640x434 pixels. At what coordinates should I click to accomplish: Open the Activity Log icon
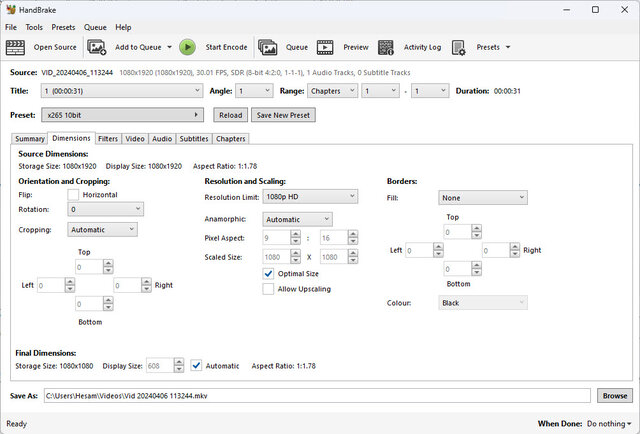click(386, 47)
